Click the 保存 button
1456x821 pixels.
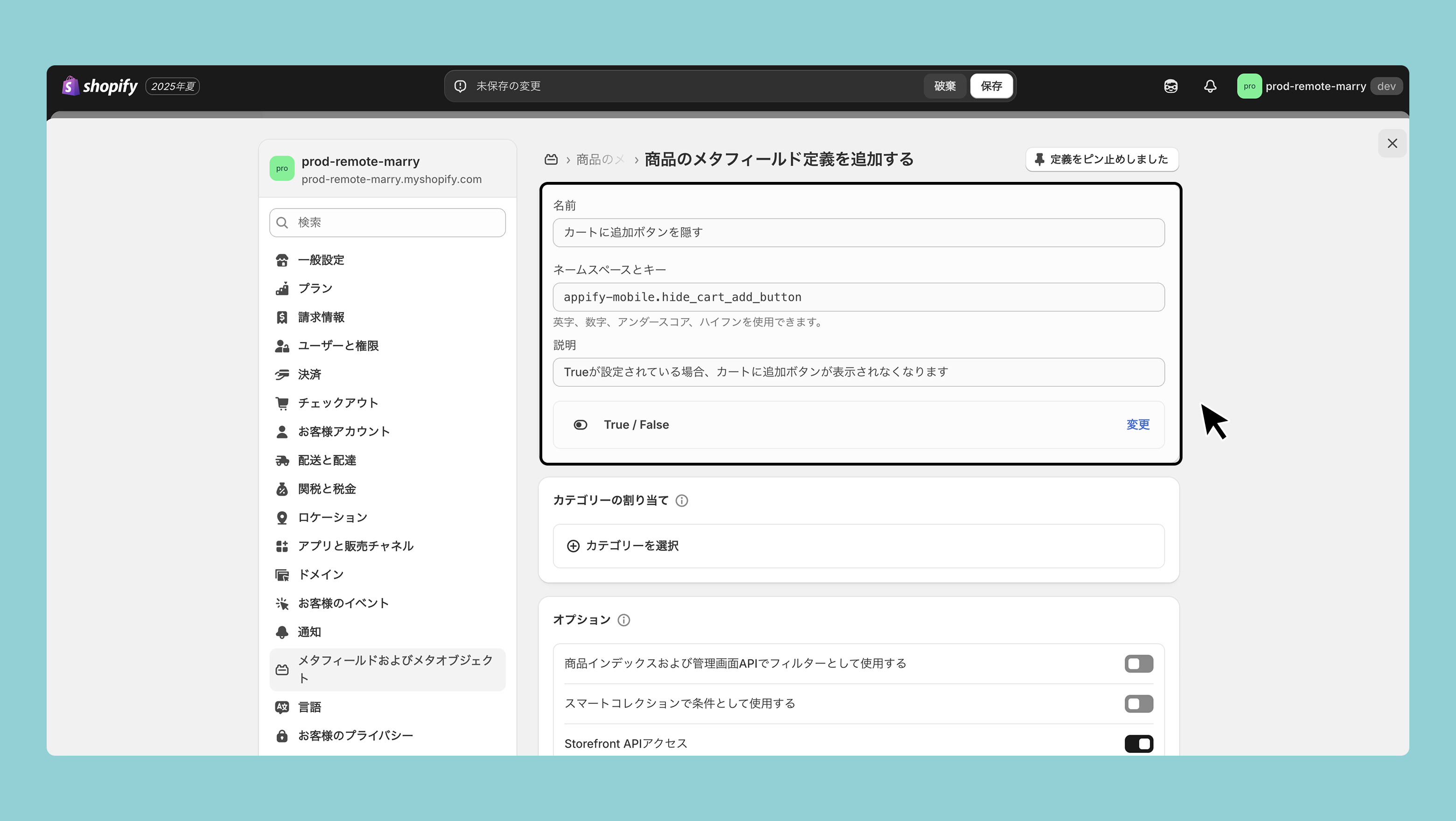click(x=991, y=86)
